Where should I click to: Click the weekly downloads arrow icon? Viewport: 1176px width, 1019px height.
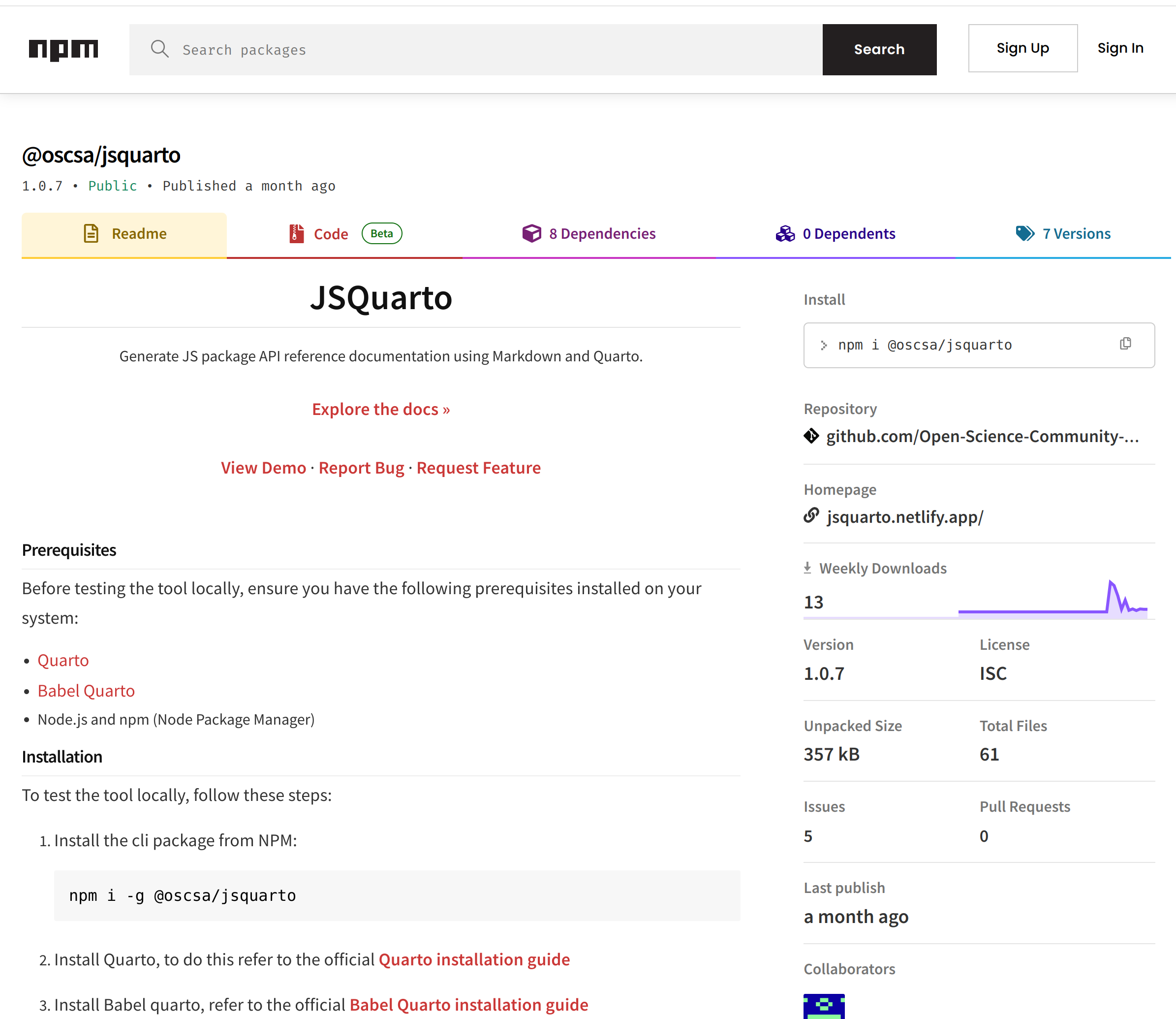807,568
